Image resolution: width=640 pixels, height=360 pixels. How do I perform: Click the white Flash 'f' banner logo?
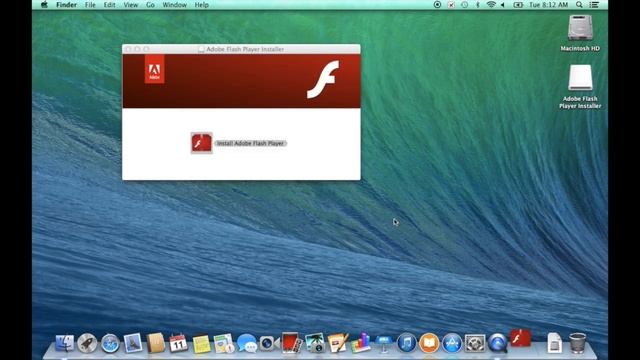click(x=323, y=79)
